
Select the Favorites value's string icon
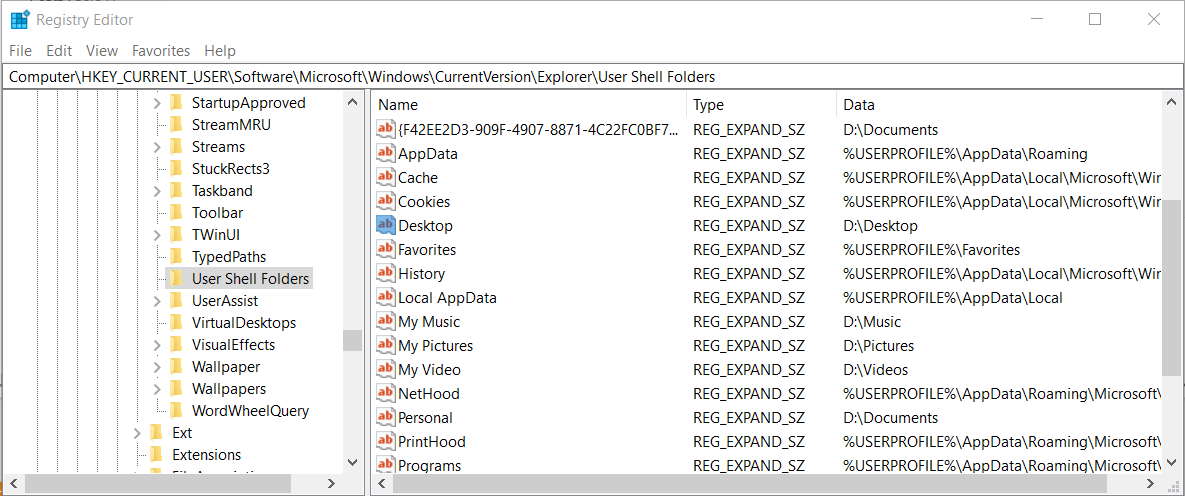(x=385, y=250)
